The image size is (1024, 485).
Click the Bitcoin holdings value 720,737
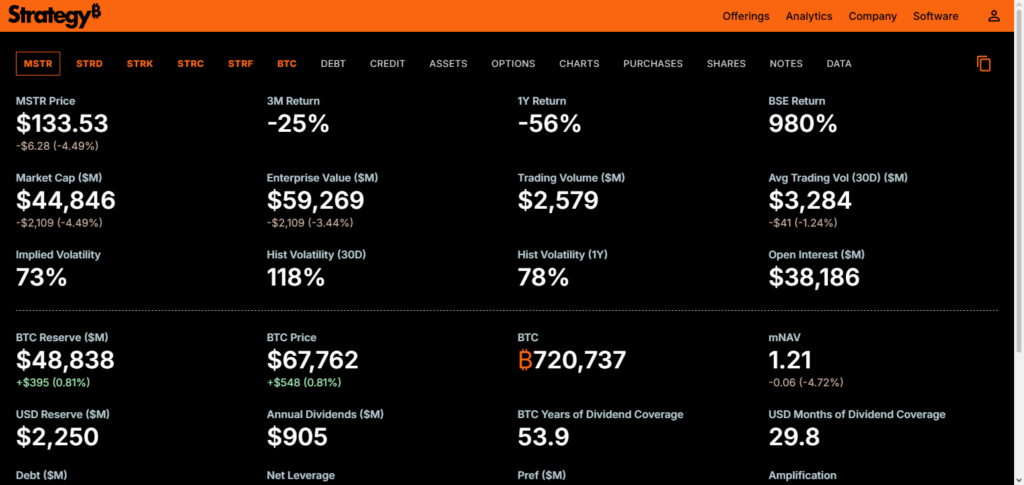coord(572,360)
